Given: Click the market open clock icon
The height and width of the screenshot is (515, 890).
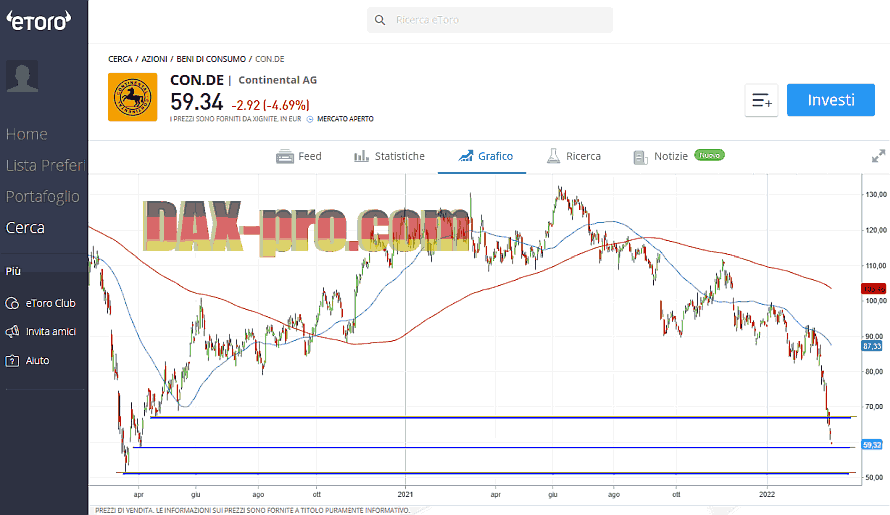Looking at the screenshot, I should tap(310, 119).
